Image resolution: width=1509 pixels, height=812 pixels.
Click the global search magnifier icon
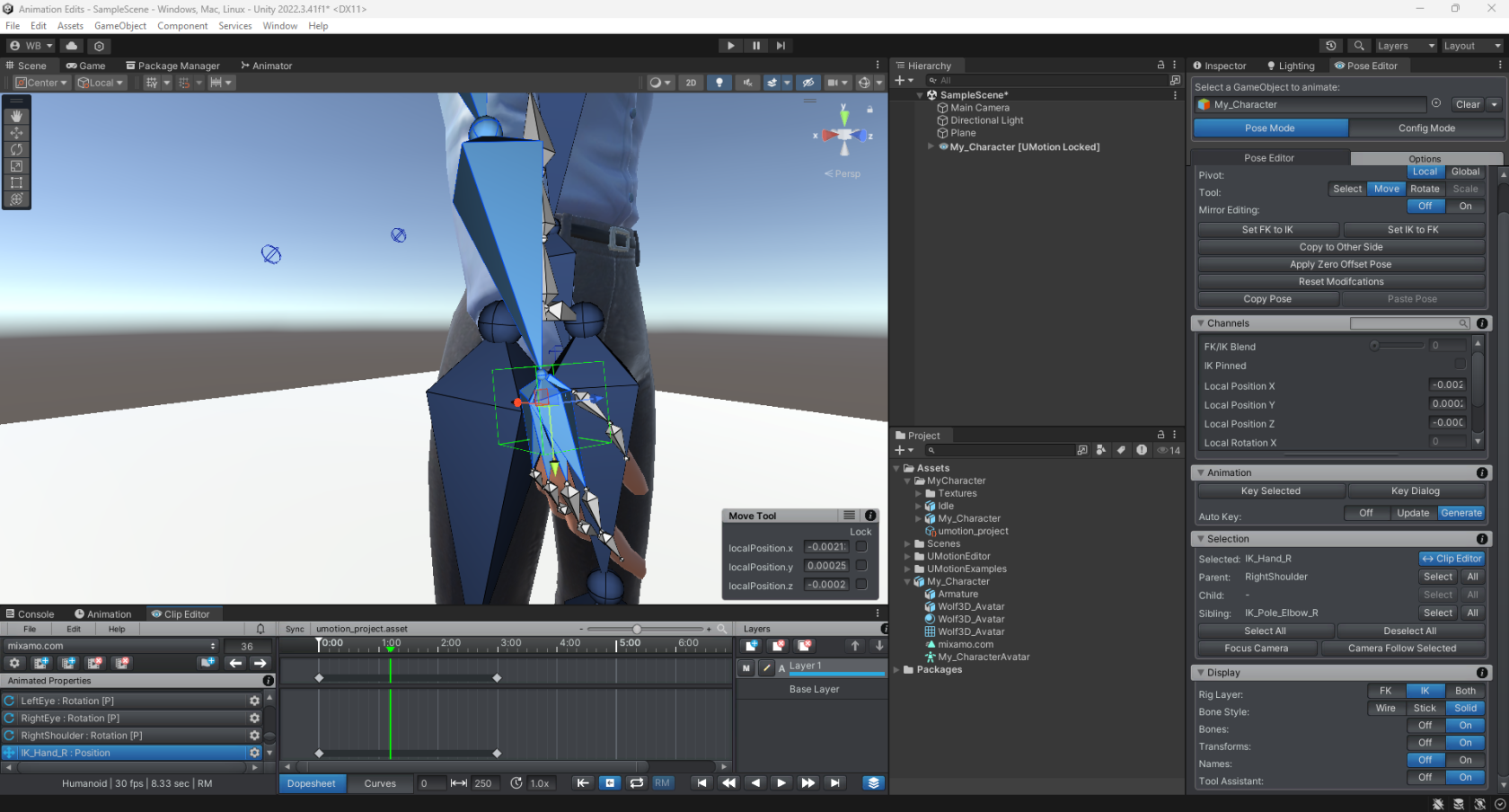(x=1360, y=46)
